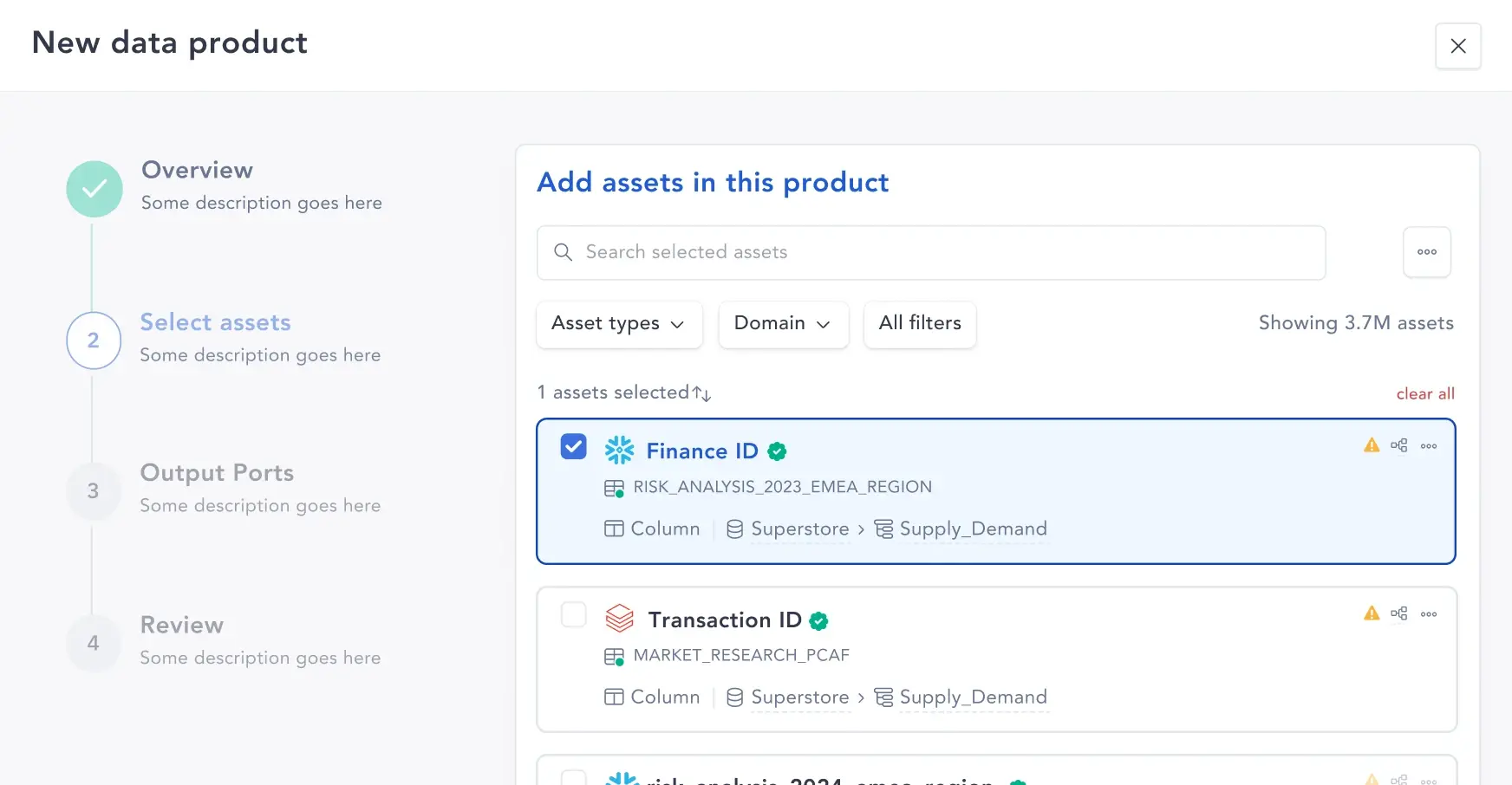Click the schema icon in Transaction ID card
1512x785 pixels.
pyautogui.click(x=883, y=697)
